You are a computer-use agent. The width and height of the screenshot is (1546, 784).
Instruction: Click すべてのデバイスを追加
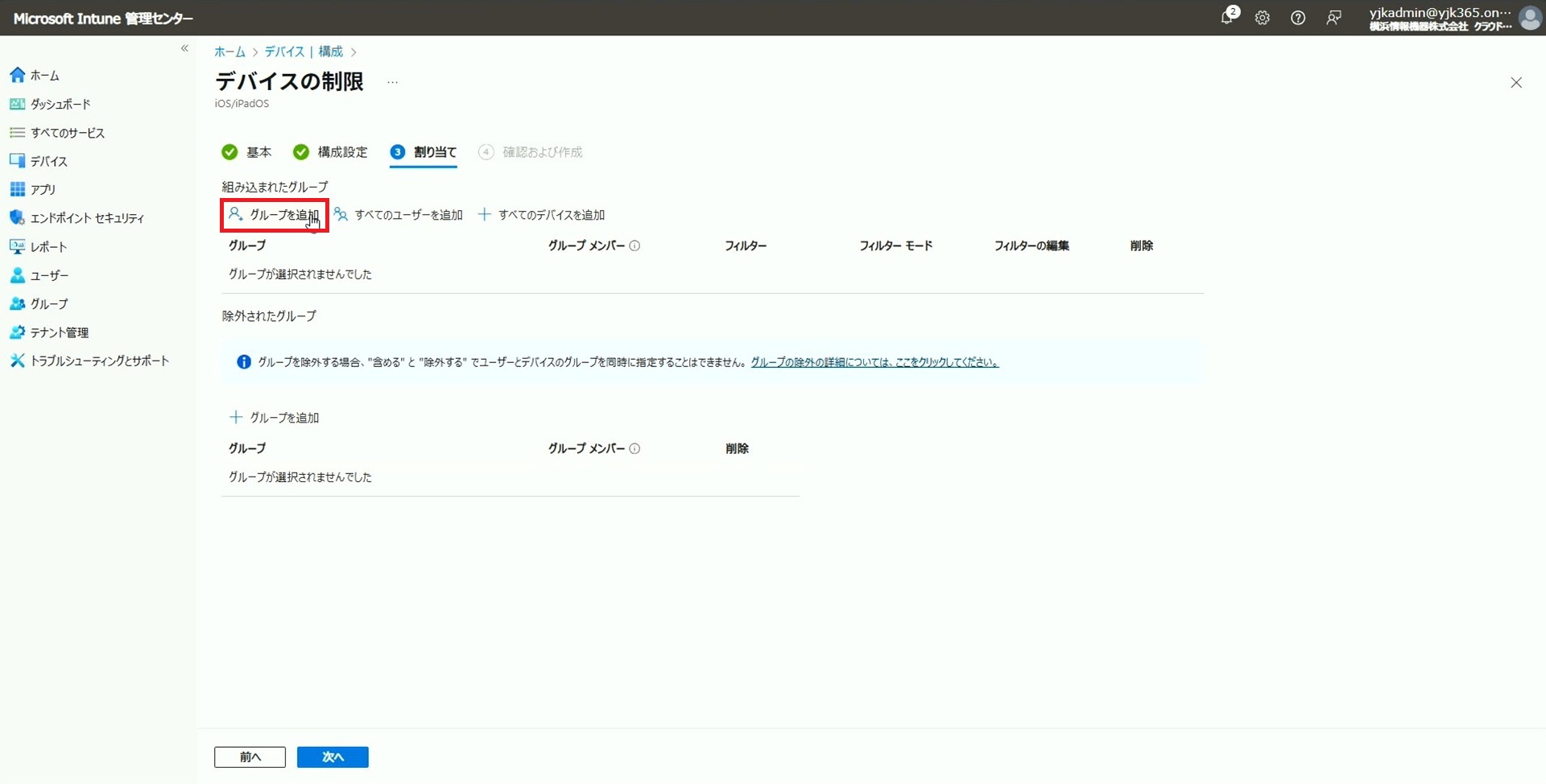pos(542,215)
